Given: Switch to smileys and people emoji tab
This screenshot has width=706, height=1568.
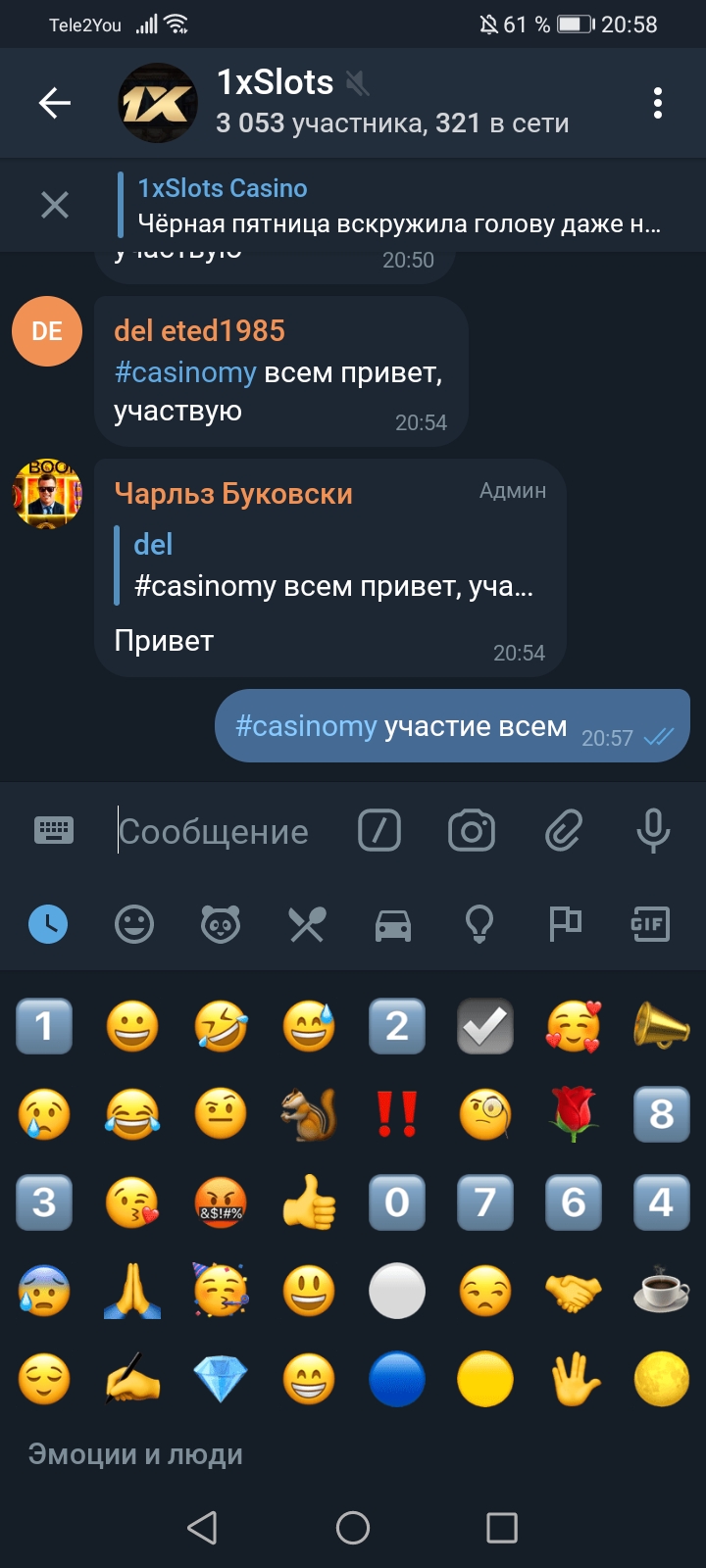Looking at the screenshot, I should tap(134, 924).
